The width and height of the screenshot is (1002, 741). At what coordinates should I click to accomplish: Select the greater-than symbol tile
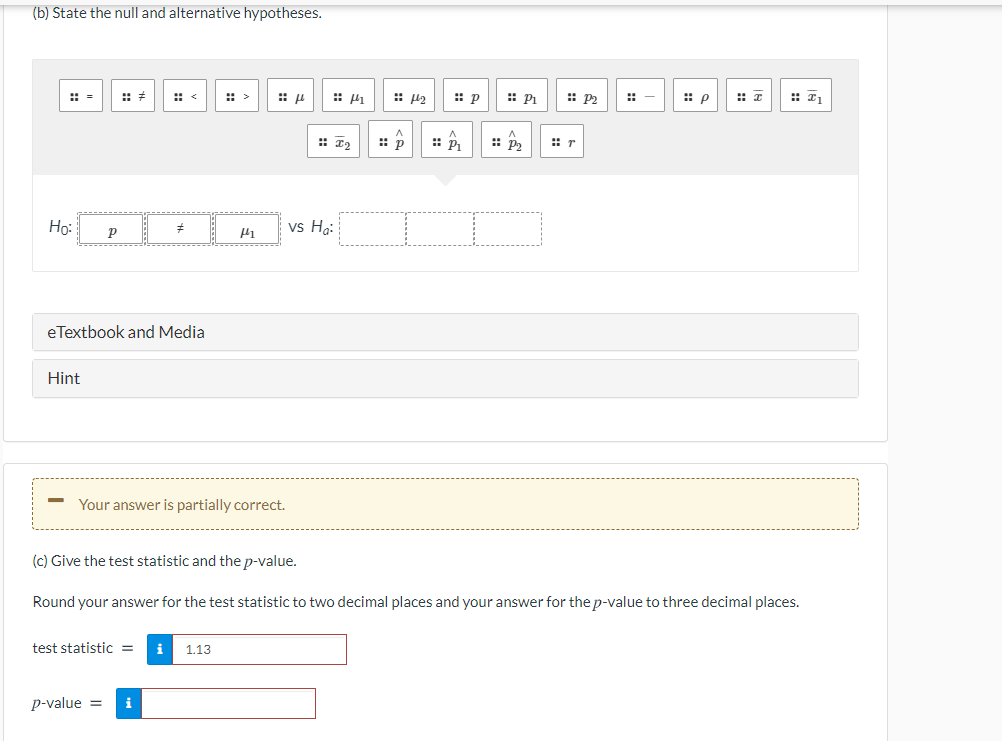coord(237,95)
